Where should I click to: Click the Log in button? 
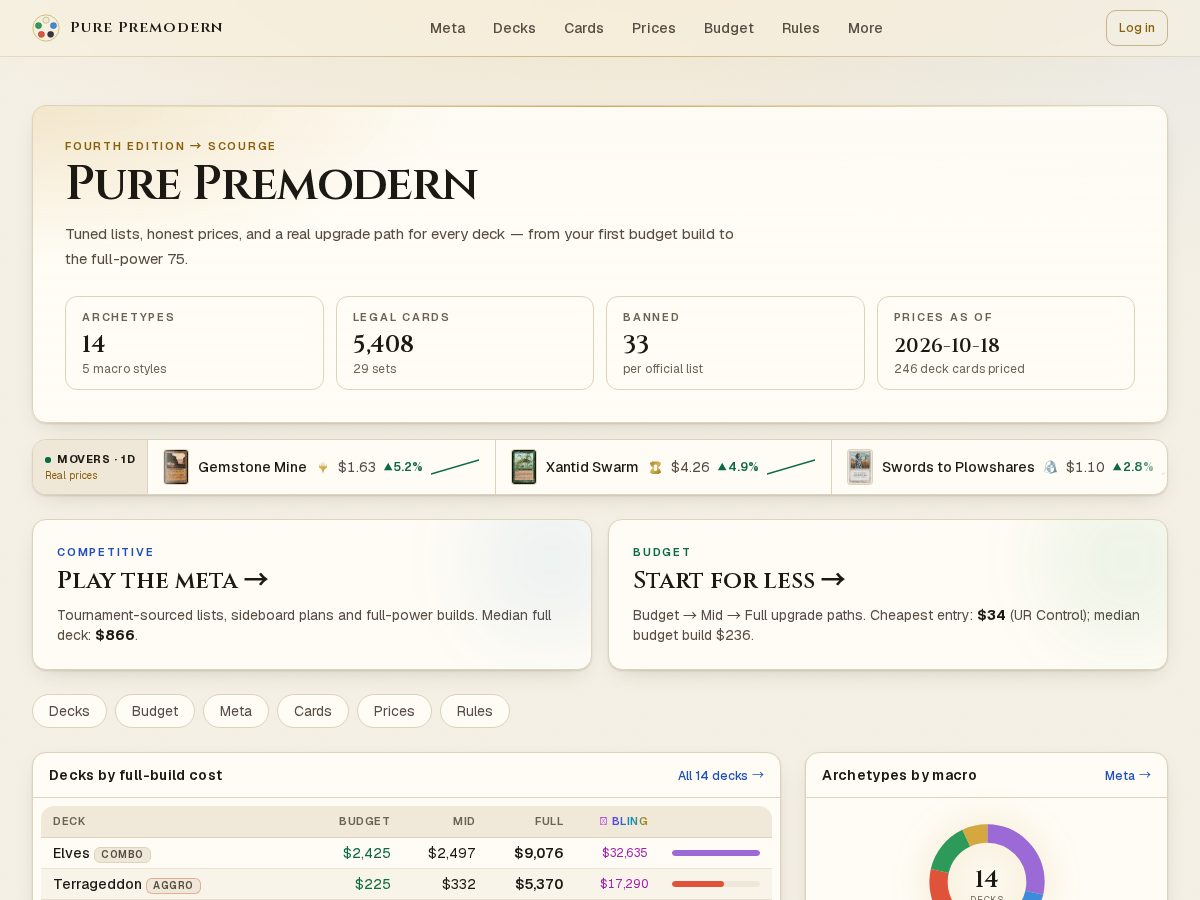[x=1136, y=28]
